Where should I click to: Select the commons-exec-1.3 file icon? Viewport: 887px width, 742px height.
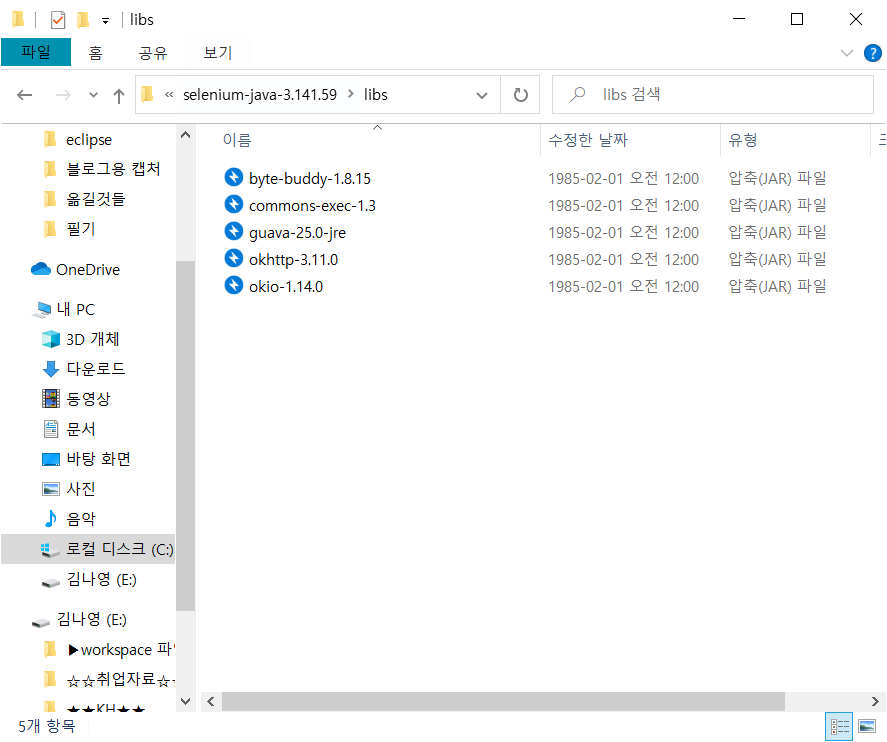(x=233, y=204)
